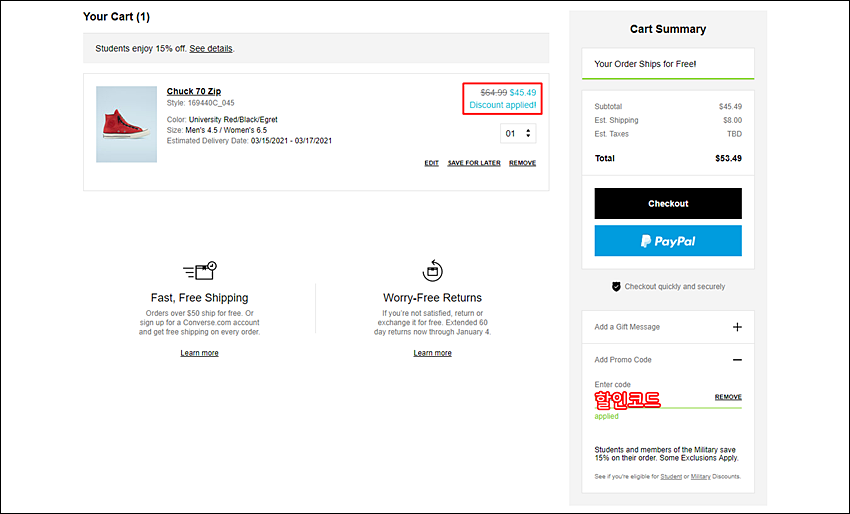Viewport: 850px width, 514px height.
Task: Click the Est. Shipping value $8.00
Action: 732,120
